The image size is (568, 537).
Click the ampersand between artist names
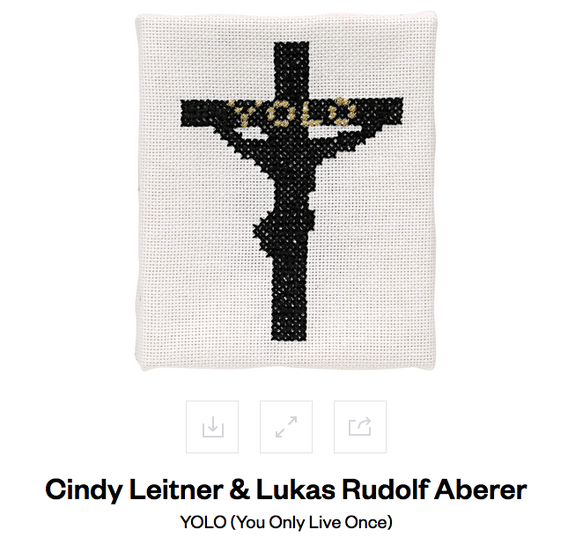click(239, 490)
